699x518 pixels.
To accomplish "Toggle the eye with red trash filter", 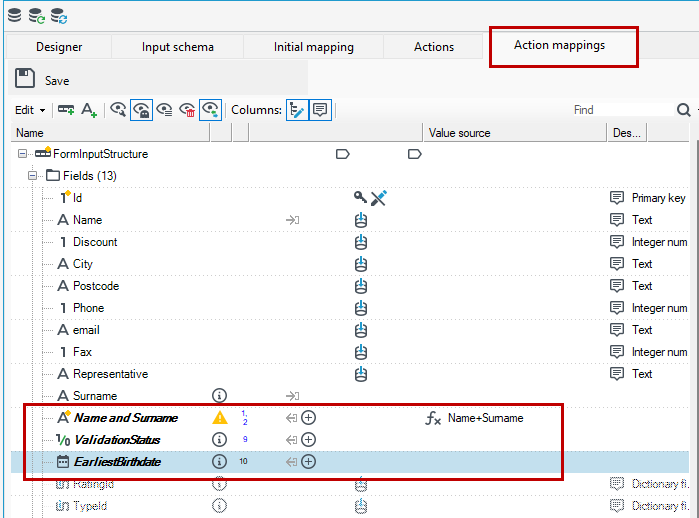I will tap(187, 110).
